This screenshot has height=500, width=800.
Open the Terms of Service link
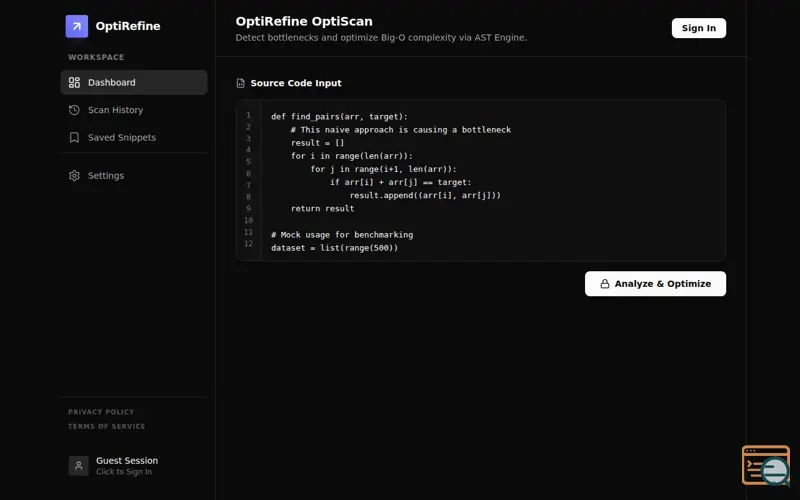[107, 426]
